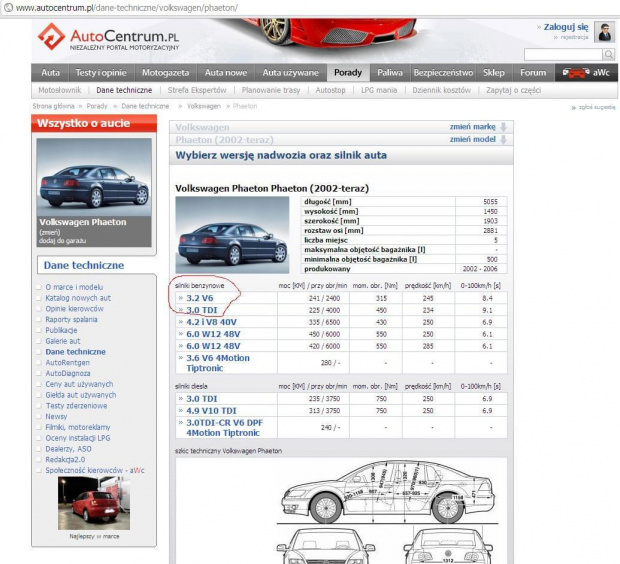
Task: Open Zapytaj o części submenu item
Action: [x=514, y=90]
